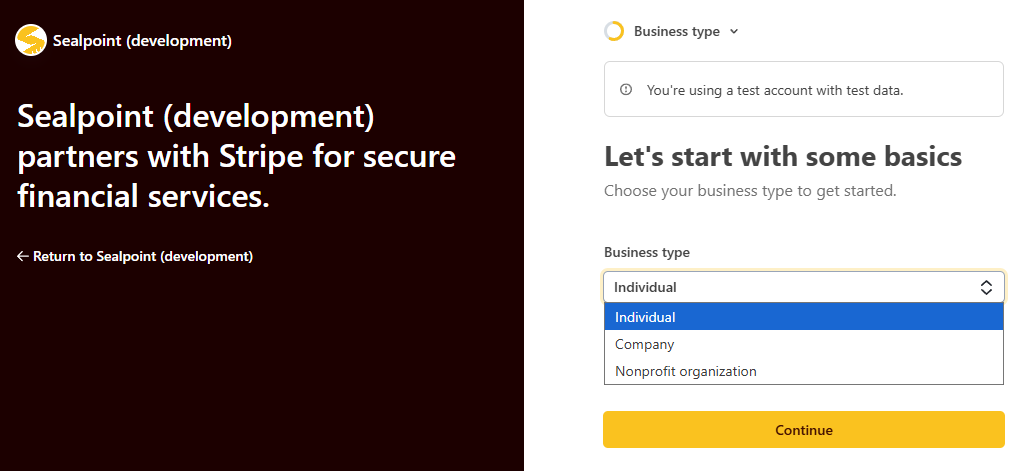Follow the Return to Sealpoint (development) link

(x=135, y=256)
